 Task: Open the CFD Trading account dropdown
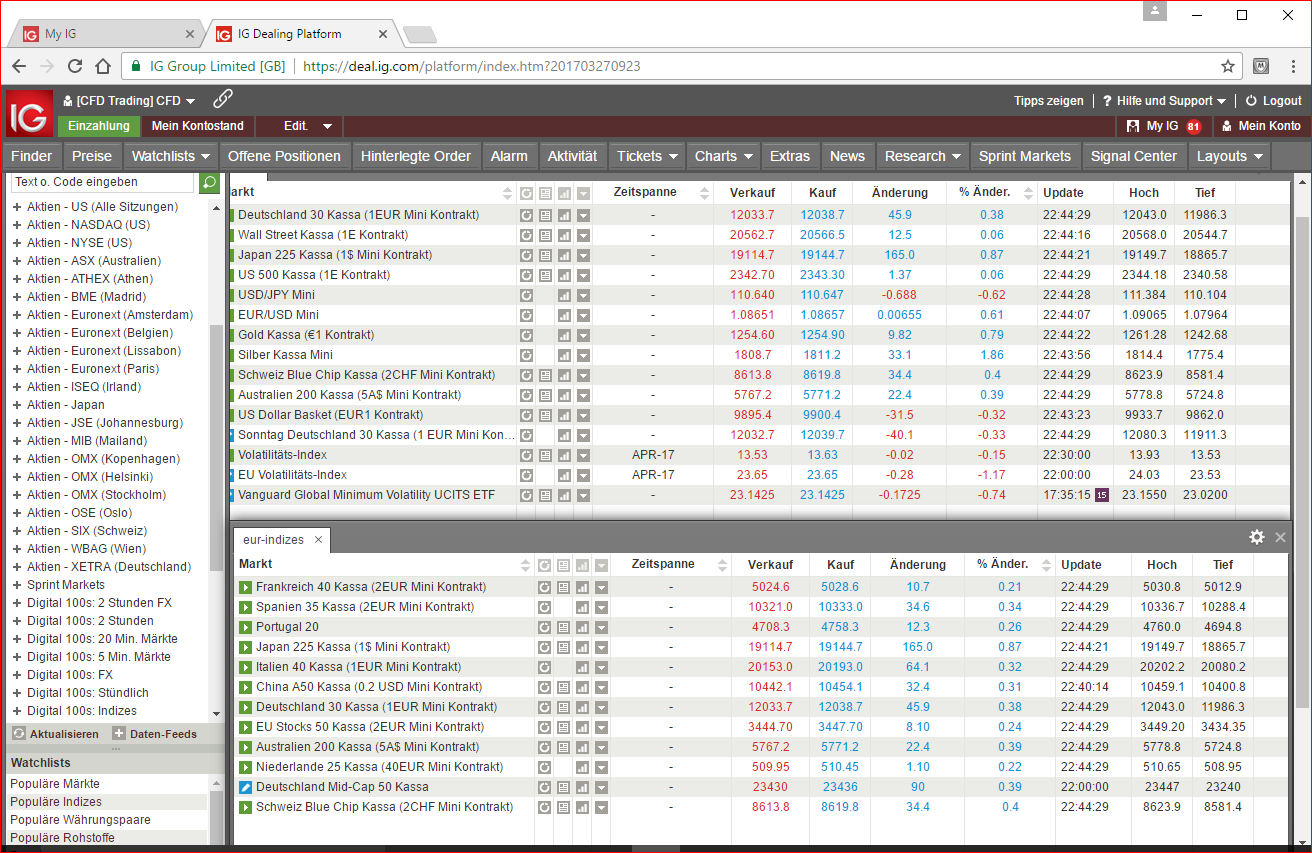[129, 101]
